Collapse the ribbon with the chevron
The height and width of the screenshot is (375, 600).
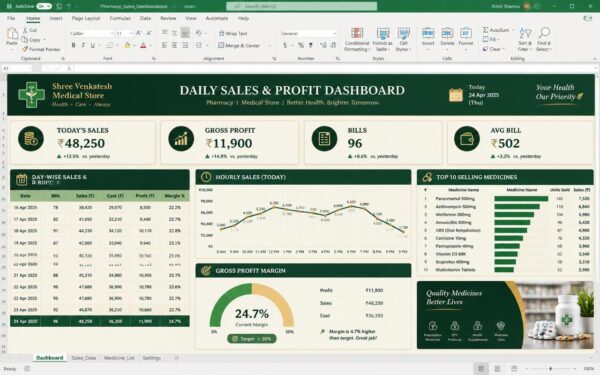click(x=595, y=59)
